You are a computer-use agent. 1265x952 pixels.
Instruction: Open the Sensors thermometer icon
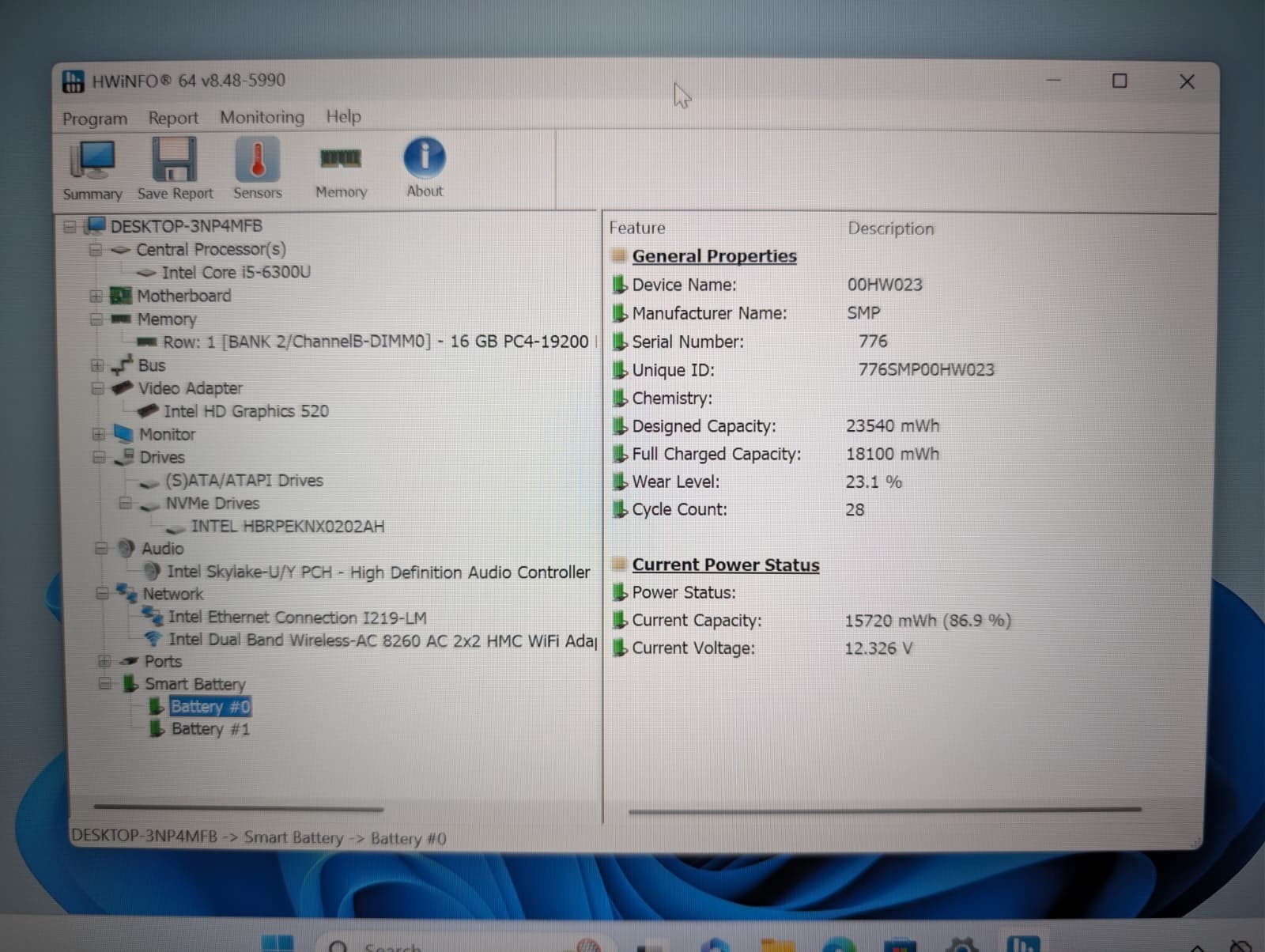click(257, 159)
